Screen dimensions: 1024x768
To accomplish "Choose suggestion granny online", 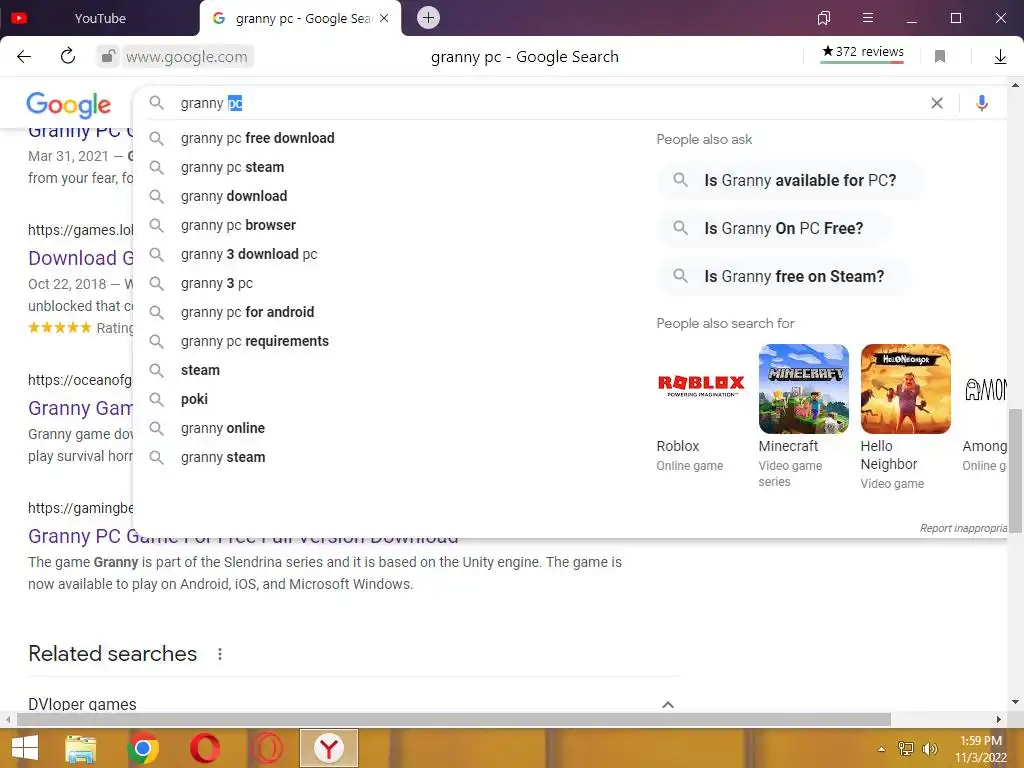I will point(223,428).
